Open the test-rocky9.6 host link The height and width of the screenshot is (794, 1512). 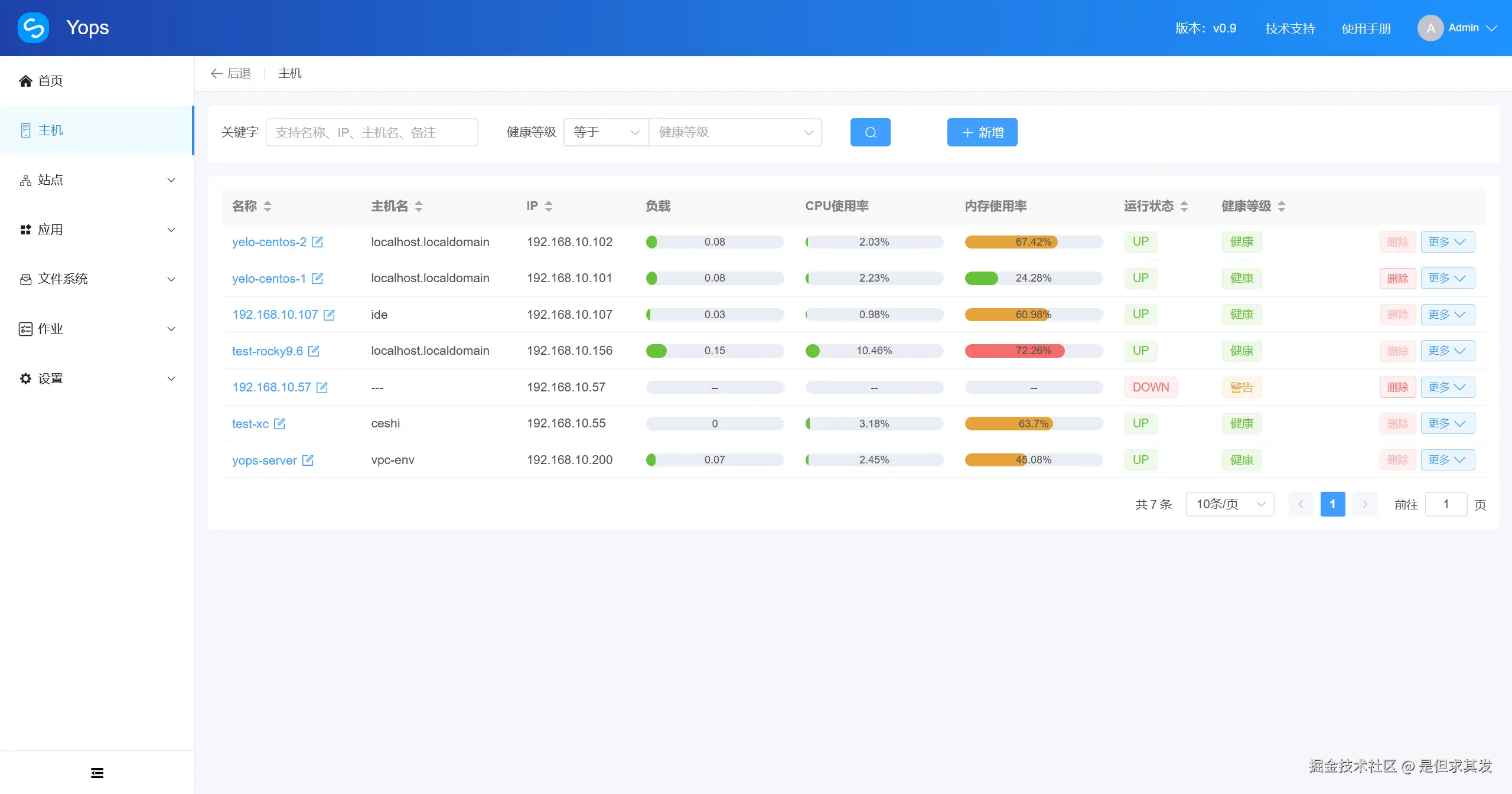point(267,351)
